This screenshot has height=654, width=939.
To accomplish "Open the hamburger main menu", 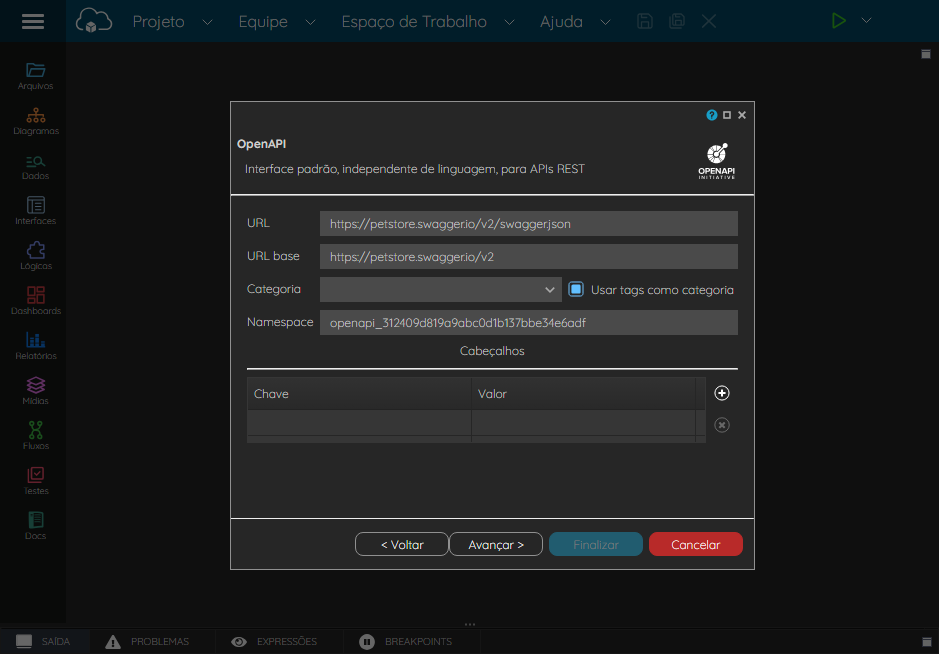I will [x=33, y=22].
